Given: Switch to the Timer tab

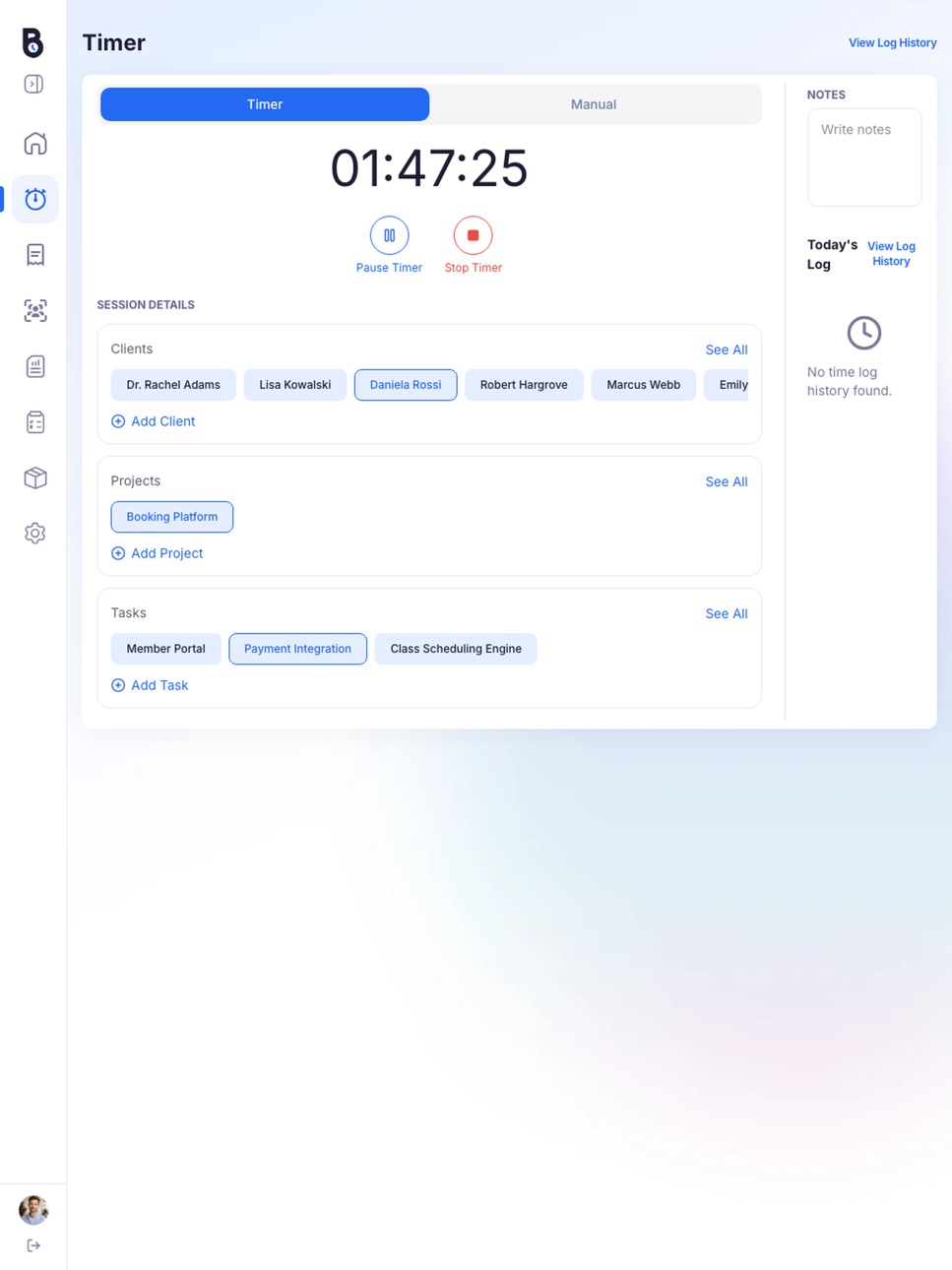Looking at the screenshot, I should tap(265, 104).
